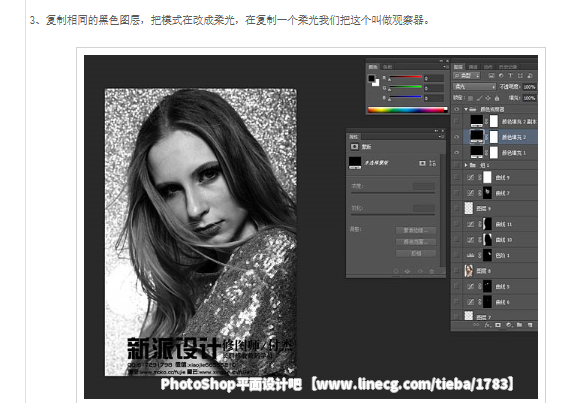Image resolution: width=569 pixels, height=403 pixels.
Task: Collapse the top layer group triangle
Action: click(466, 109)
